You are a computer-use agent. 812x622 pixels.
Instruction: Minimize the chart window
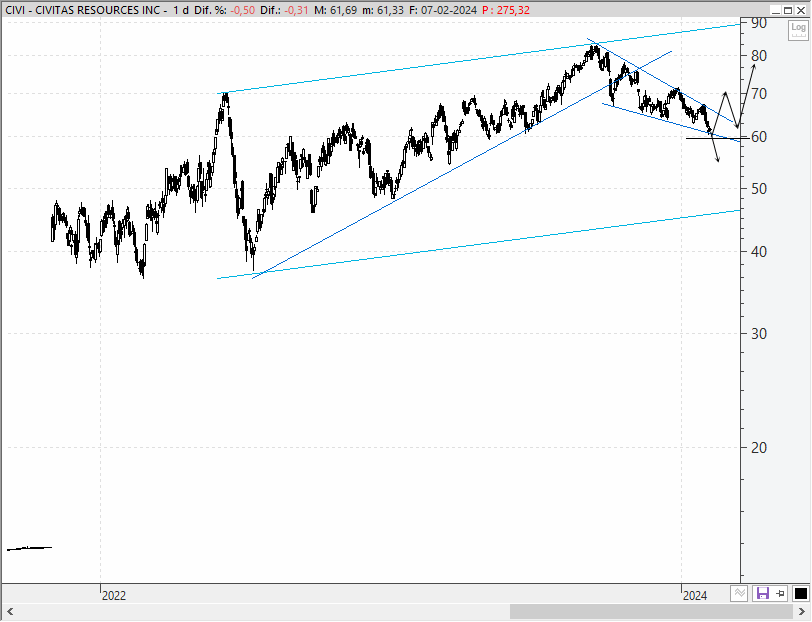775,10
